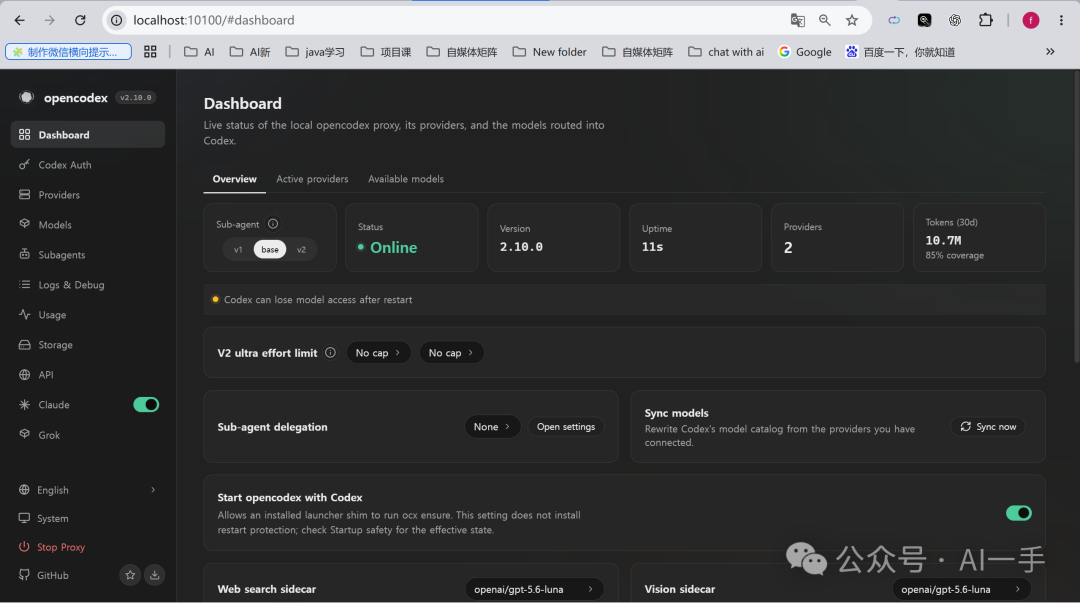Click Stop Proxy power button

coord(52,547)
